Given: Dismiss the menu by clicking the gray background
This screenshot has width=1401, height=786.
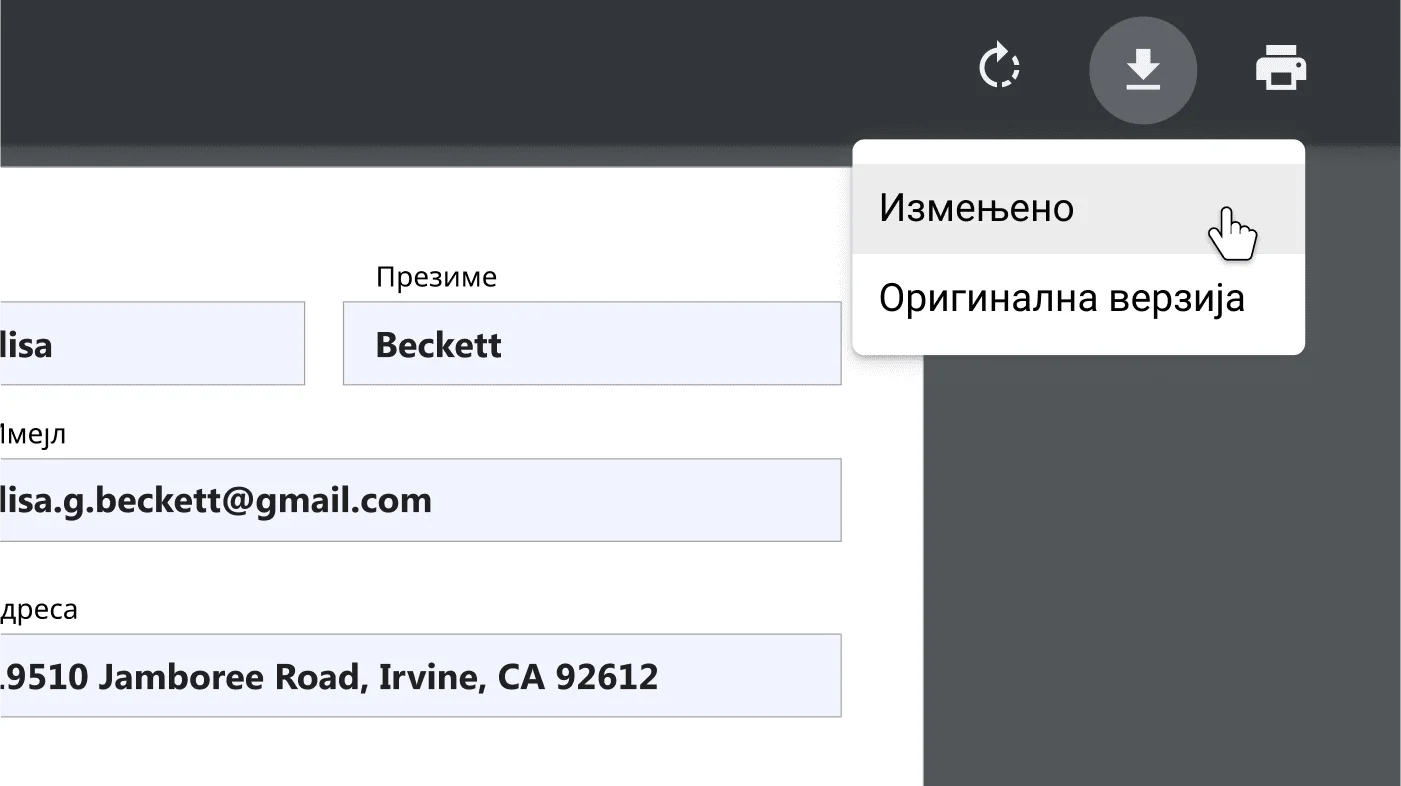Looking at the screenshot, I should tap(1150, 600).
